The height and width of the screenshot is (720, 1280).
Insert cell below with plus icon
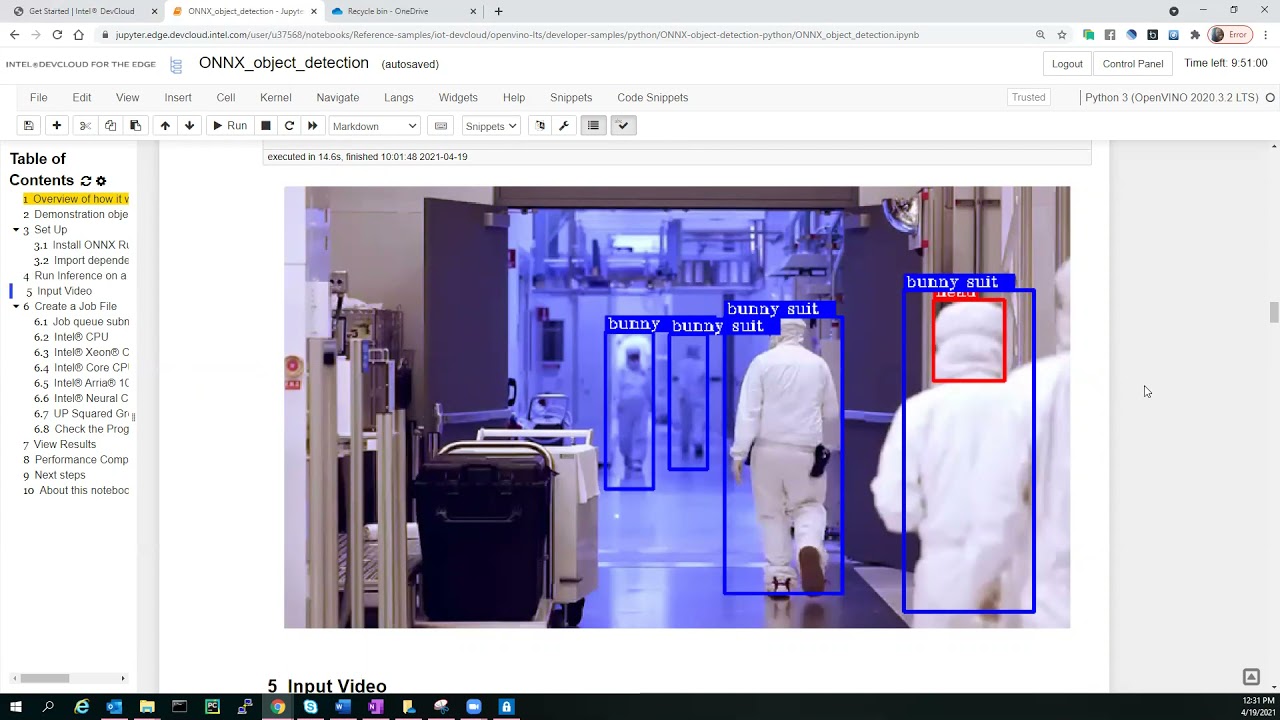(57, 126)
